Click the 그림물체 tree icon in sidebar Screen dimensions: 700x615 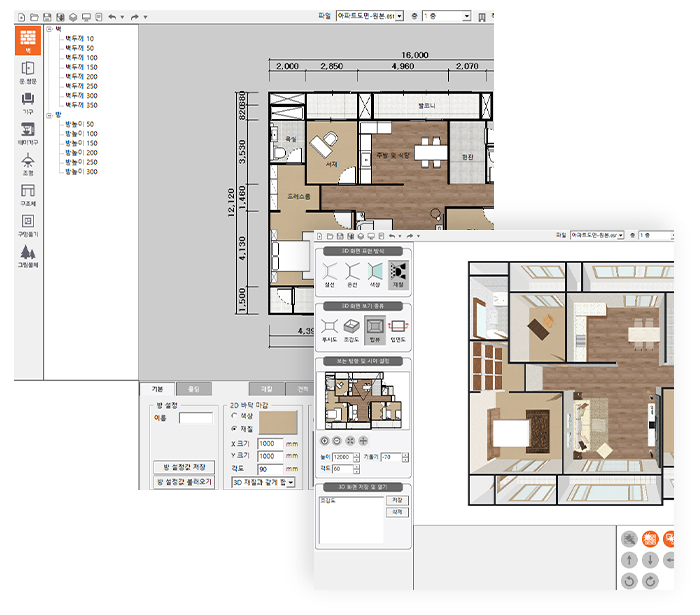click(x=28, y=255)
